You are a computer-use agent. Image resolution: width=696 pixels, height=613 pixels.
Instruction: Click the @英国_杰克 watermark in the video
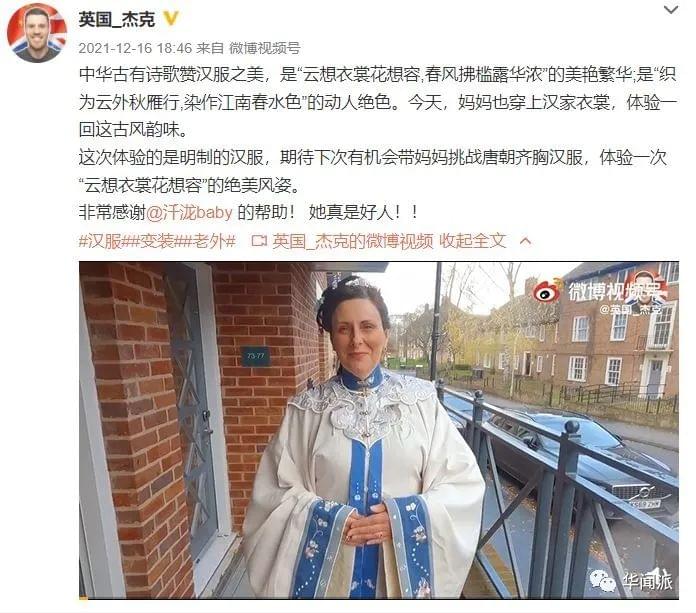(631, 309)
